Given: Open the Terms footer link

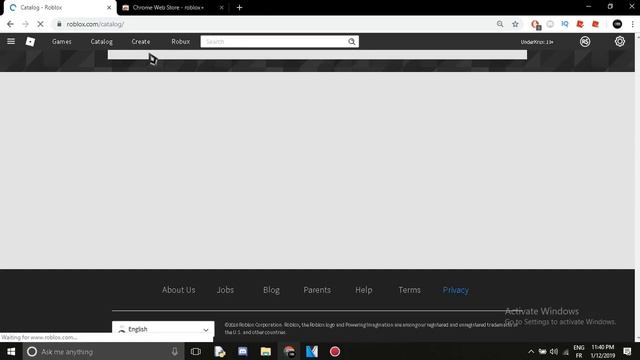Looking at the screenshot, I should coord(409,290).
